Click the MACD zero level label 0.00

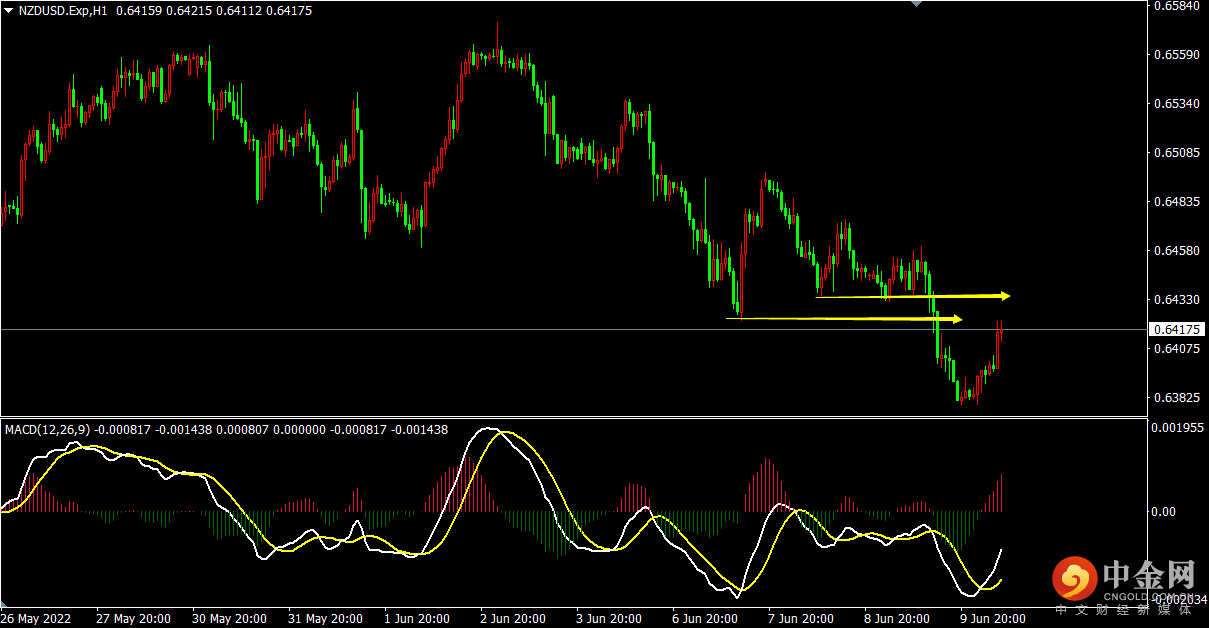(x=1165, y=512)
